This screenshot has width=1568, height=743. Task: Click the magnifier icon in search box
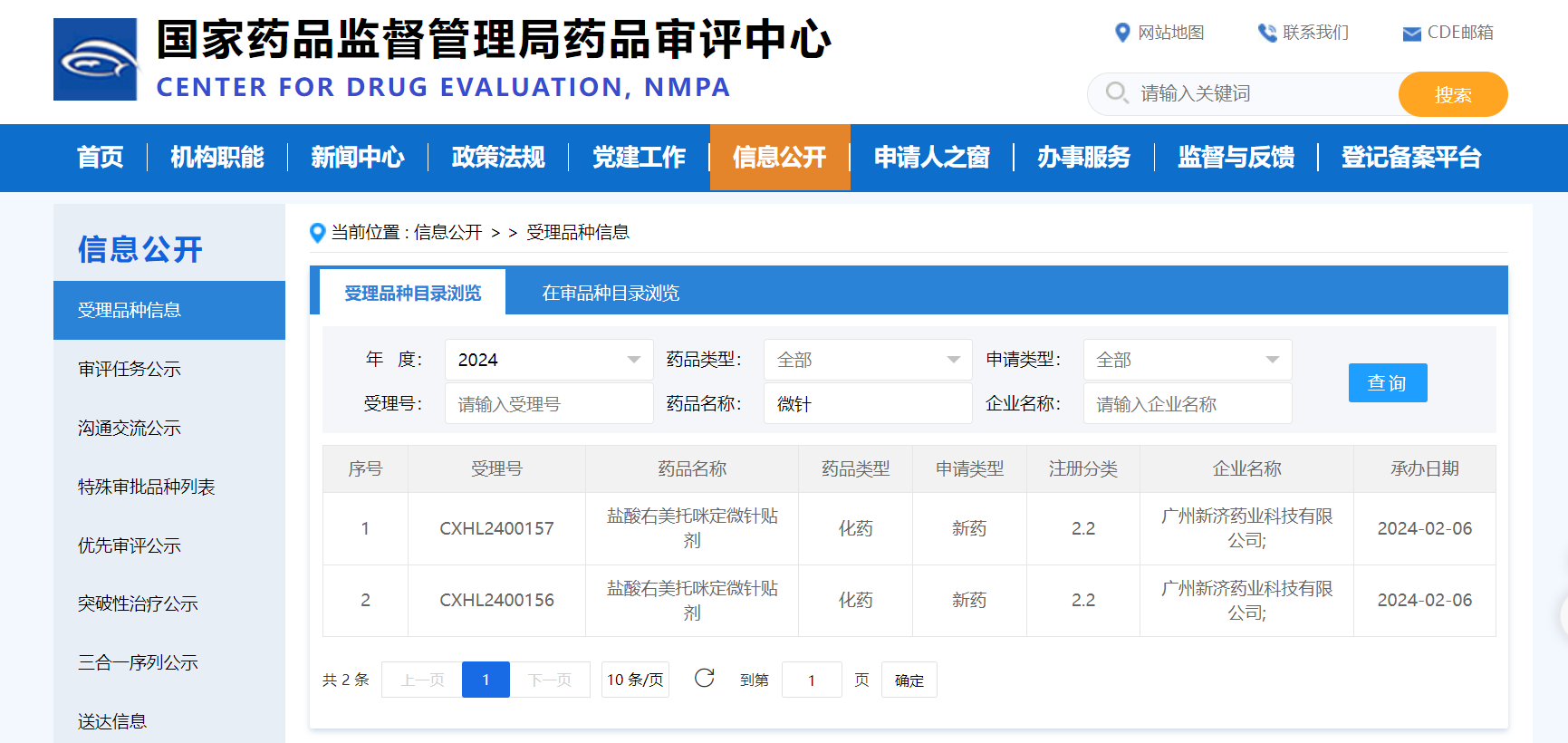pos(1117,92)
